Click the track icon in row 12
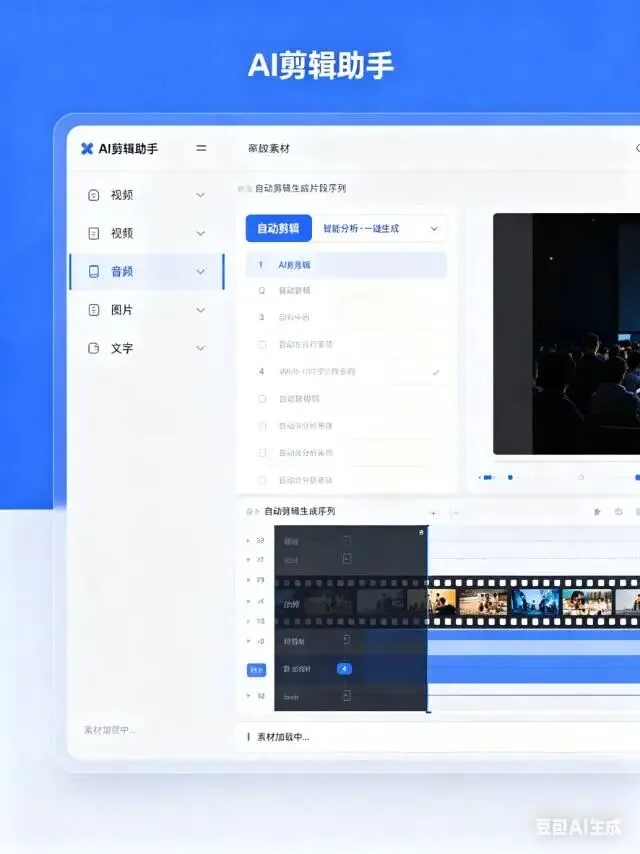Image resolution: width=640 pixels, height=854 pixels. [347, 696]
